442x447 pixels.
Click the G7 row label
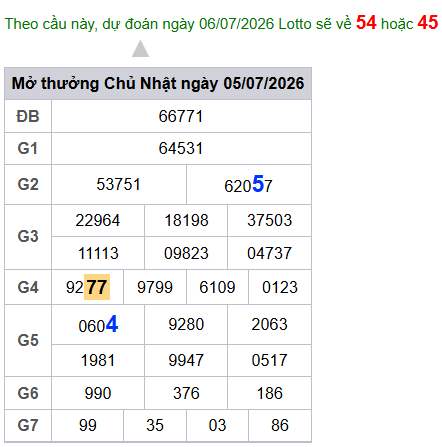click(28, 425)
